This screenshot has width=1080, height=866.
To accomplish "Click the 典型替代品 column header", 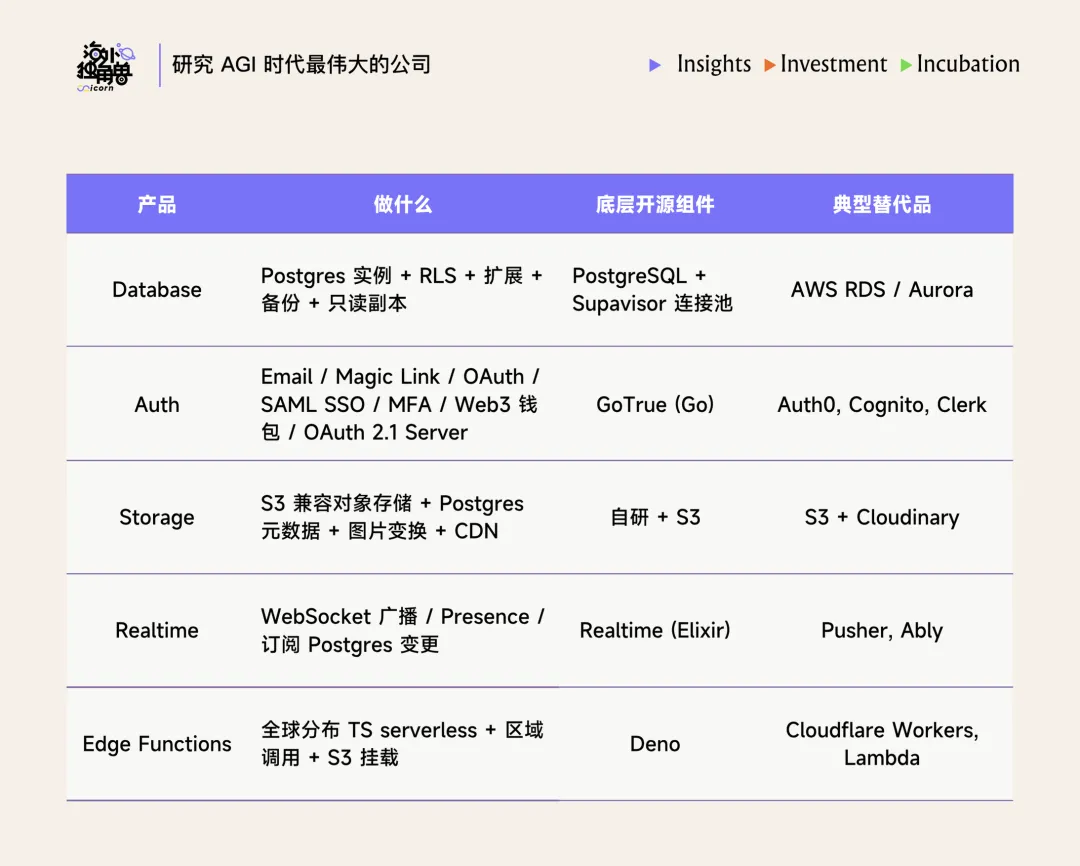I will click(x=882, y=205).
